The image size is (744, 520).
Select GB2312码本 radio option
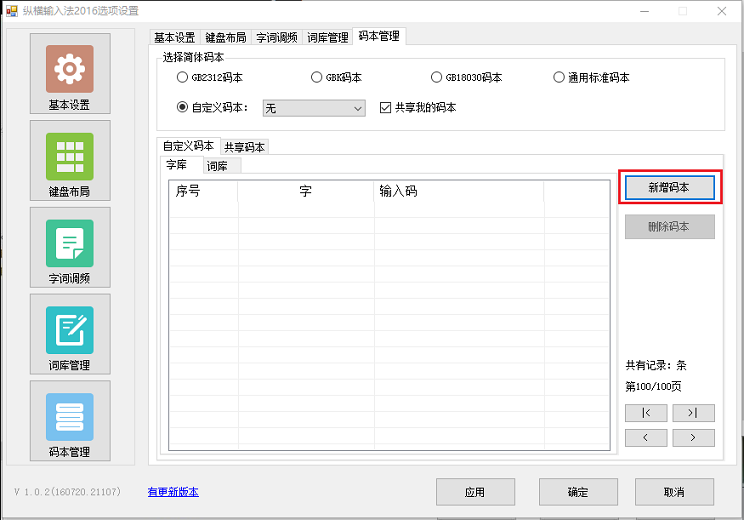[182, 77]
